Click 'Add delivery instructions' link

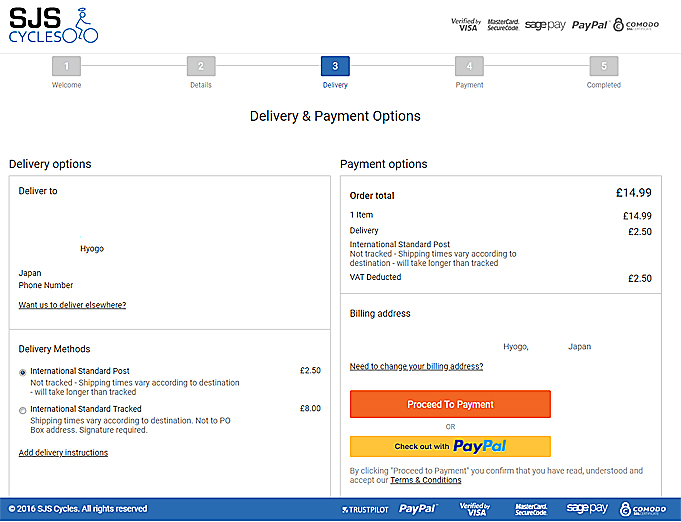point(63,453)
